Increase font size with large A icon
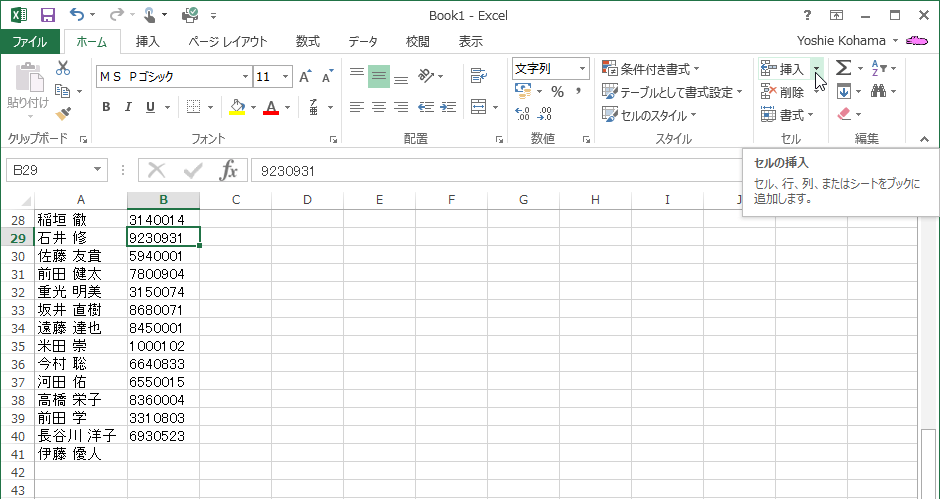This screenshot has height=499, width=940. [x=305, y=77]
